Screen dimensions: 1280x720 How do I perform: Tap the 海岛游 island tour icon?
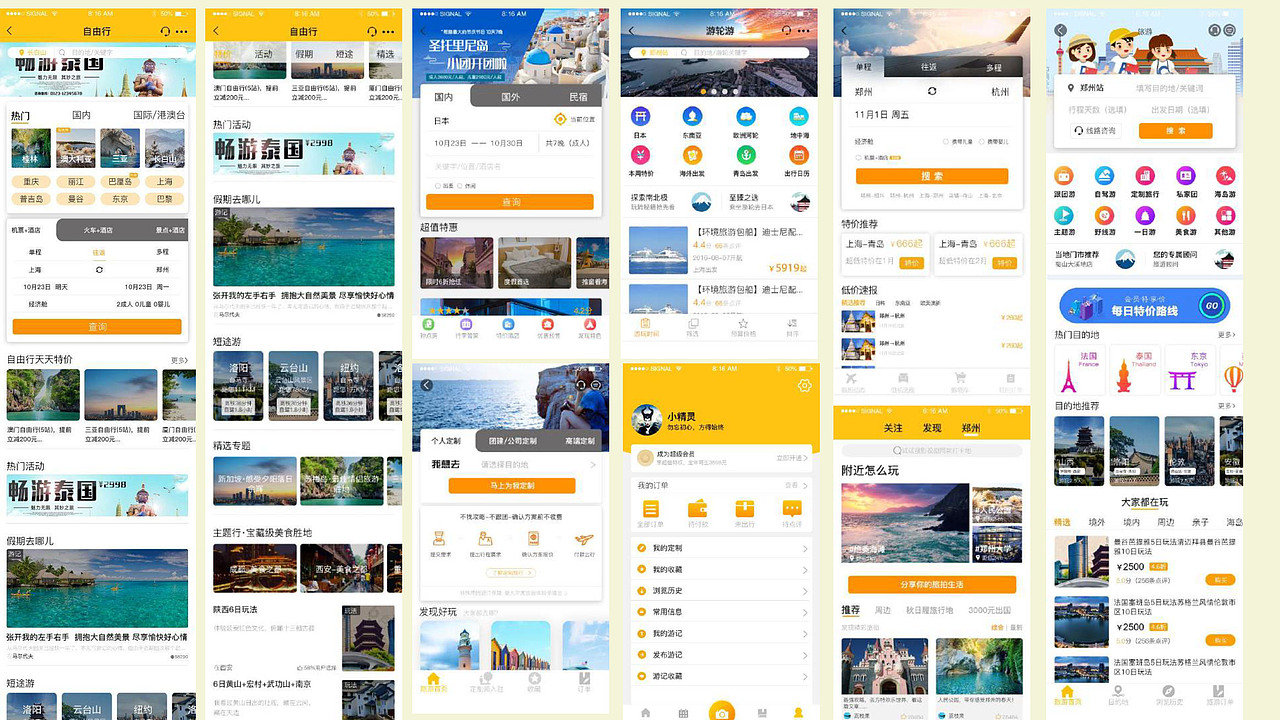(1226, 176)
